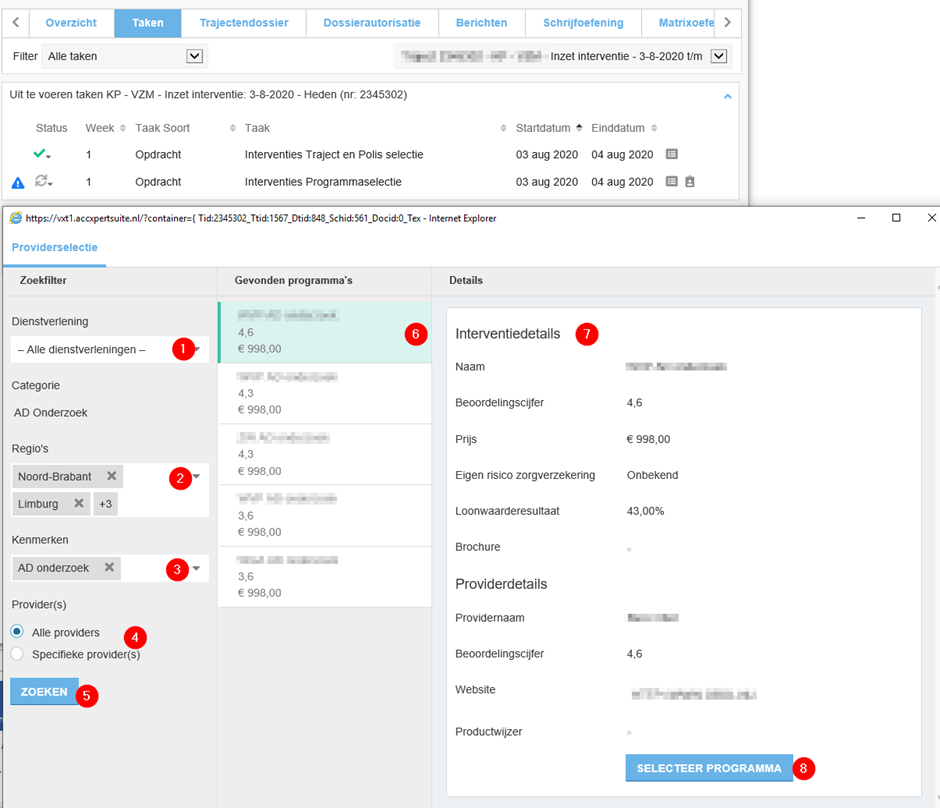Open details icon for Interventies Traject en Polis selectie
The width and height of the screenshot is (940, 808).
point(672,154)
